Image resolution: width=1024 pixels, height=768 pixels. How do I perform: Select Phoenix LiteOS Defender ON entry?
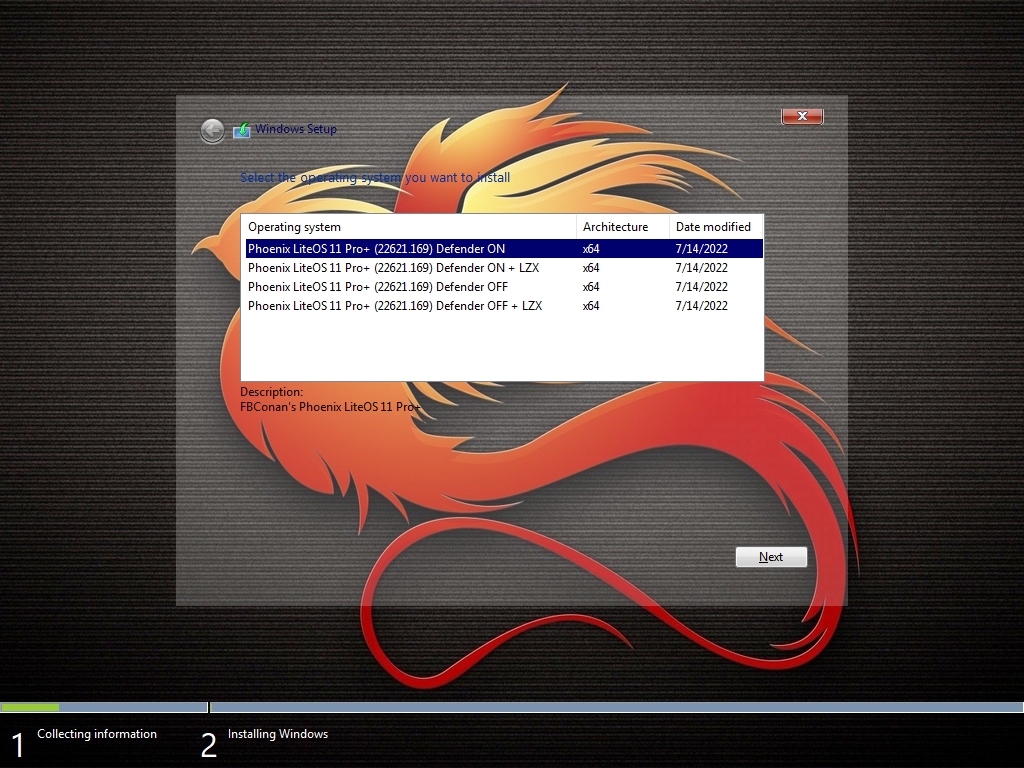point(504,249)
